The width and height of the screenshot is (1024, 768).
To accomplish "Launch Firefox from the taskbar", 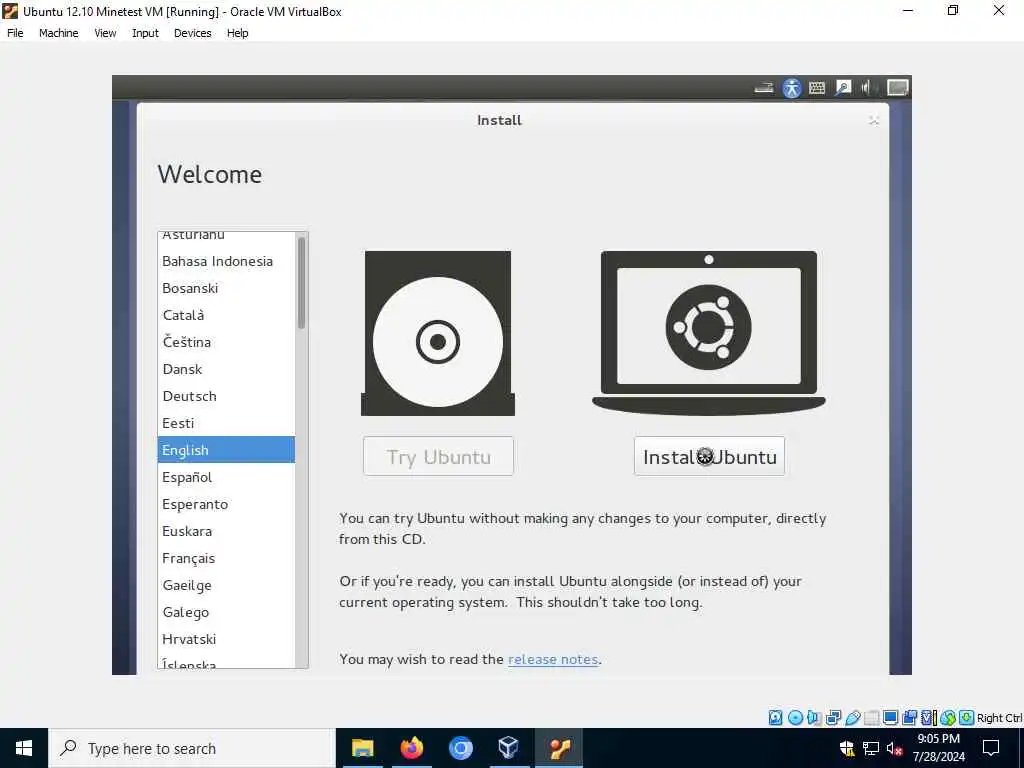I will pos(411,748).
